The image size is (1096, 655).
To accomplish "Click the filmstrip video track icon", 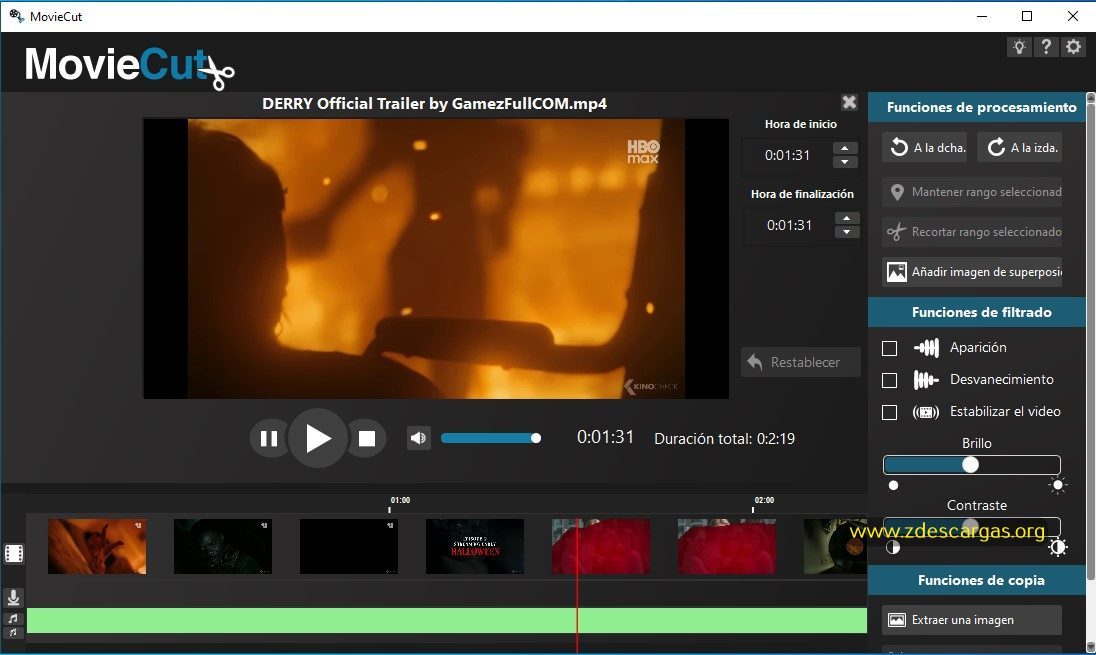I will point(14,554).
